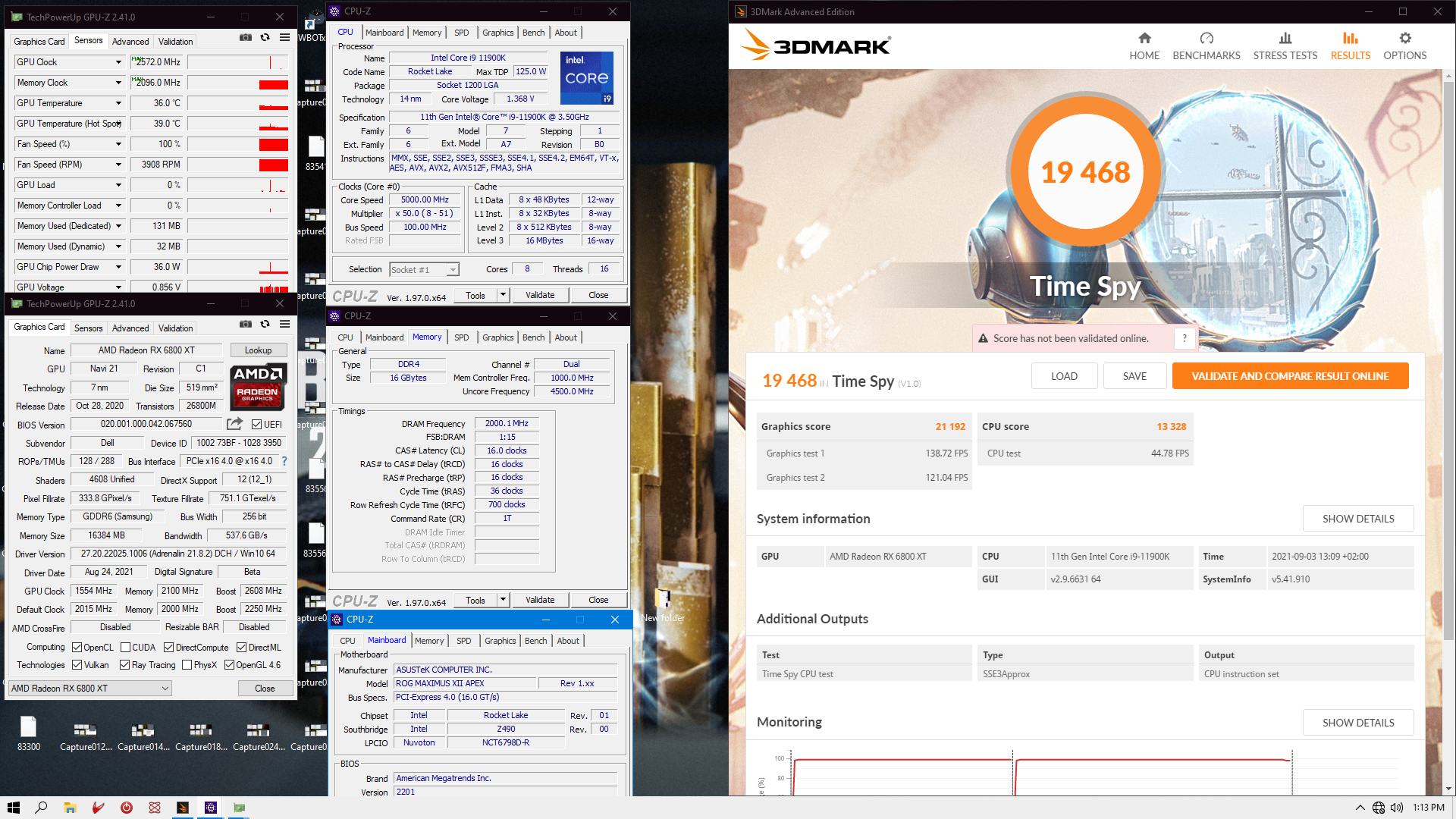Click Validate in the CPU-Z Memory window

540,600
